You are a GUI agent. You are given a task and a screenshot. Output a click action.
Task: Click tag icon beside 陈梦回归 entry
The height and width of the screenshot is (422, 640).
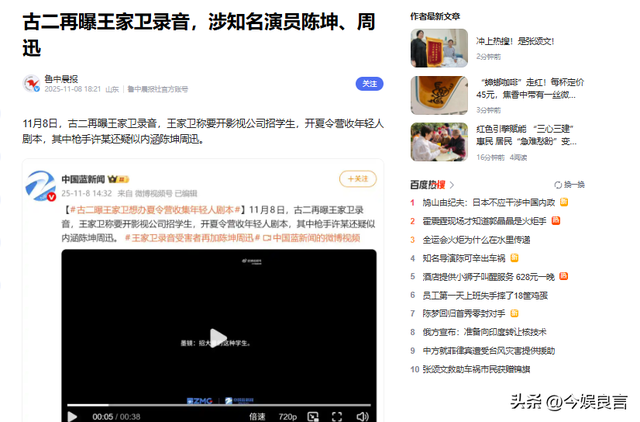tap(514, 313)
